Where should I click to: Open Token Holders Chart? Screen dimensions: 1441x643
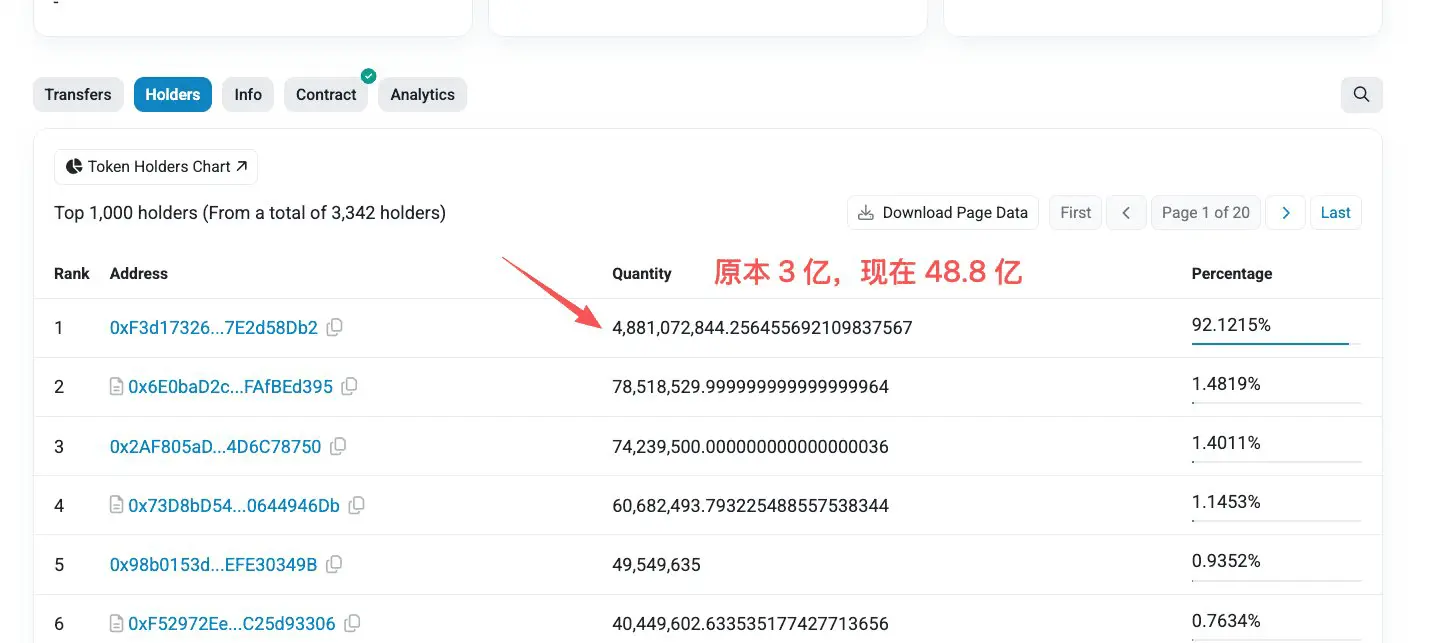pyautogui.click(x=156, y=167)
